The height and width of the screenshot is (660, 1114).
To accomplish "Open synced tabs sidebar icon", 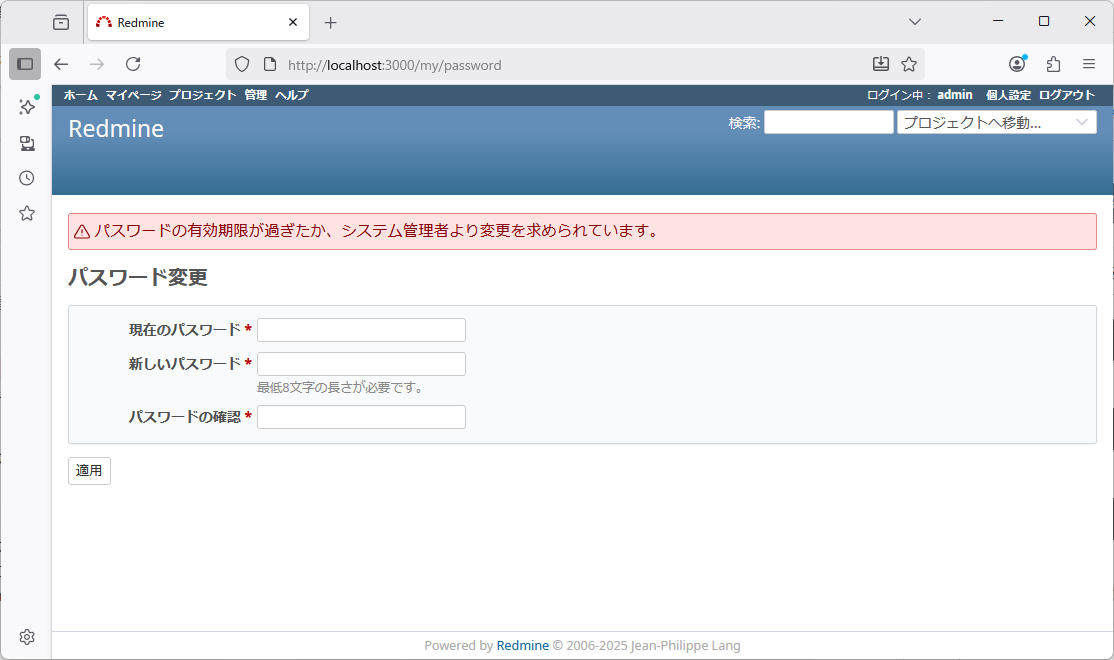I will [x=27, y=144].
